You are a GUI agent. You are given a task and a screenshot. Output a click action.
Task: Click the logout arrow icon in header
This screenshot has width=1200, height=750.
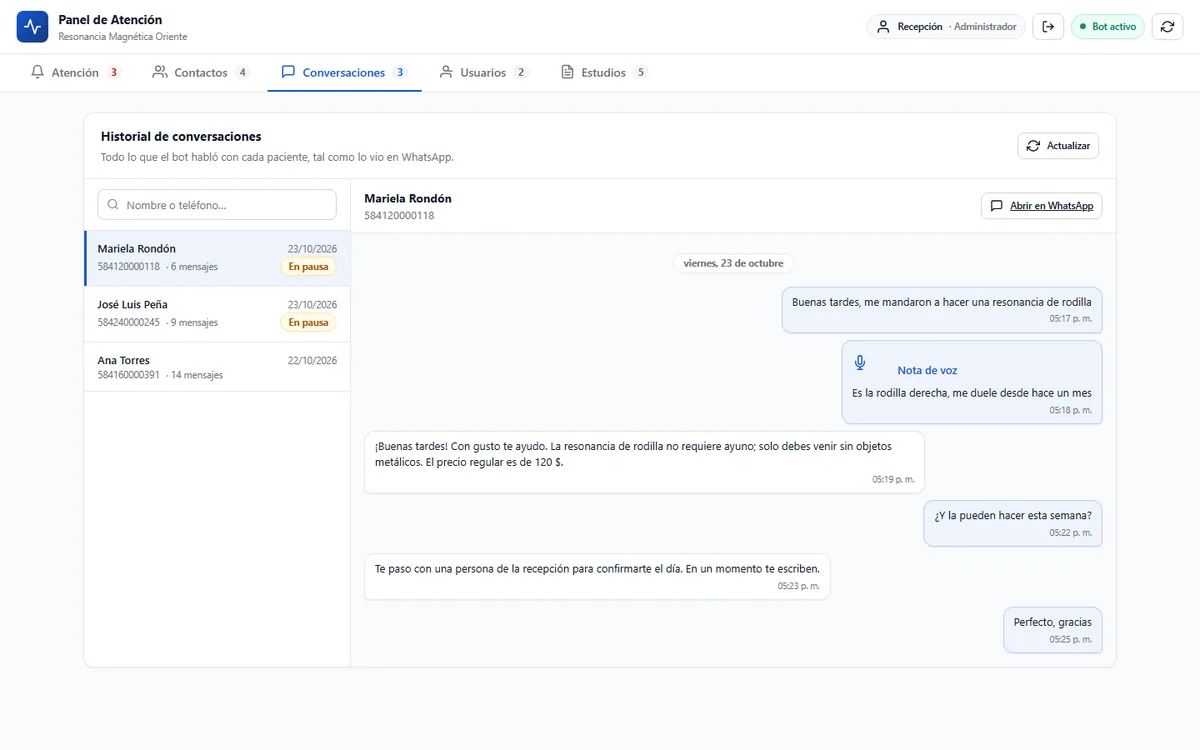coord(1048,27)
